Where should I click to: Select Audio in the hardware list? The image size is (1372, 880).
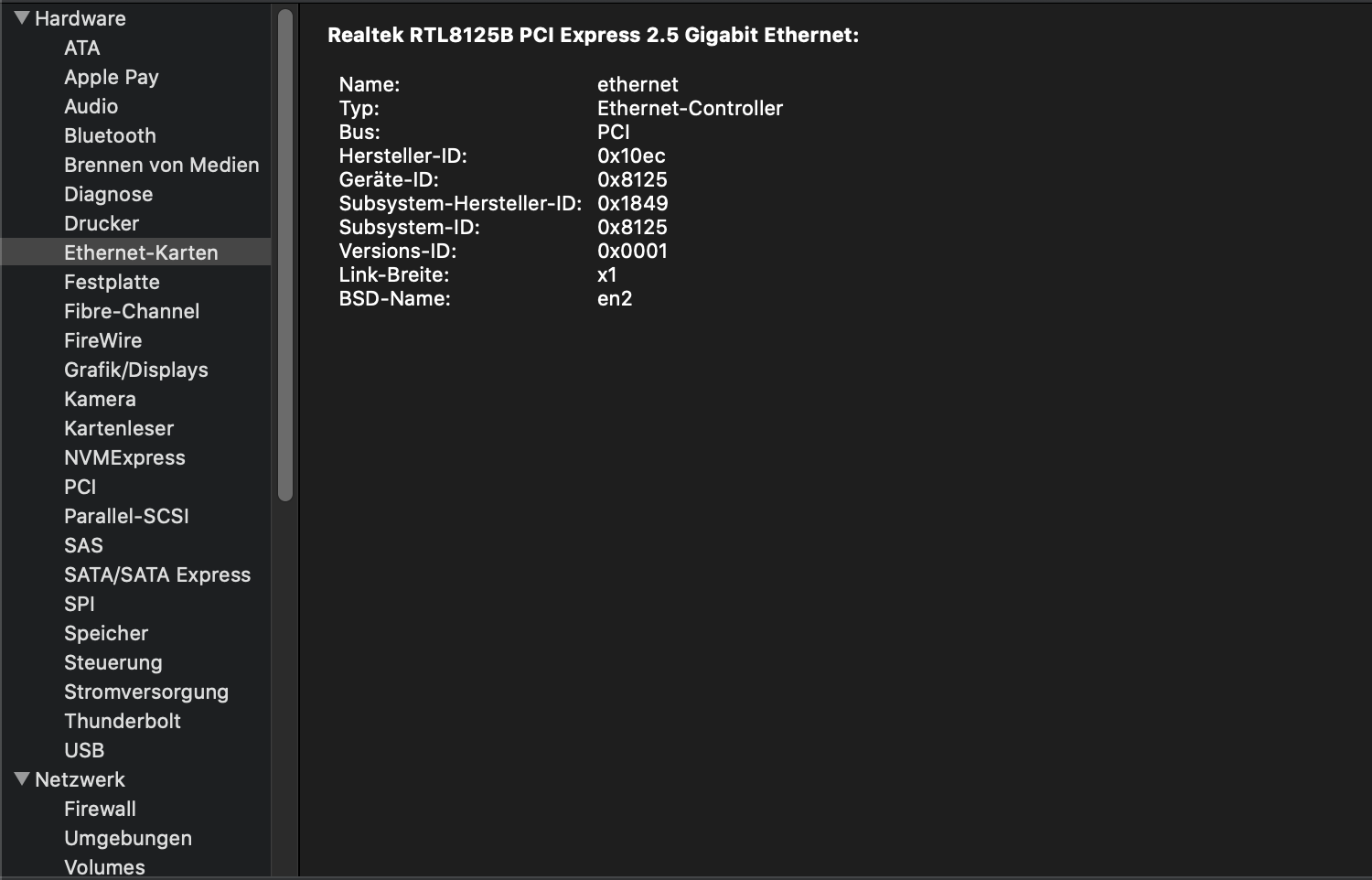pos(91,106)
